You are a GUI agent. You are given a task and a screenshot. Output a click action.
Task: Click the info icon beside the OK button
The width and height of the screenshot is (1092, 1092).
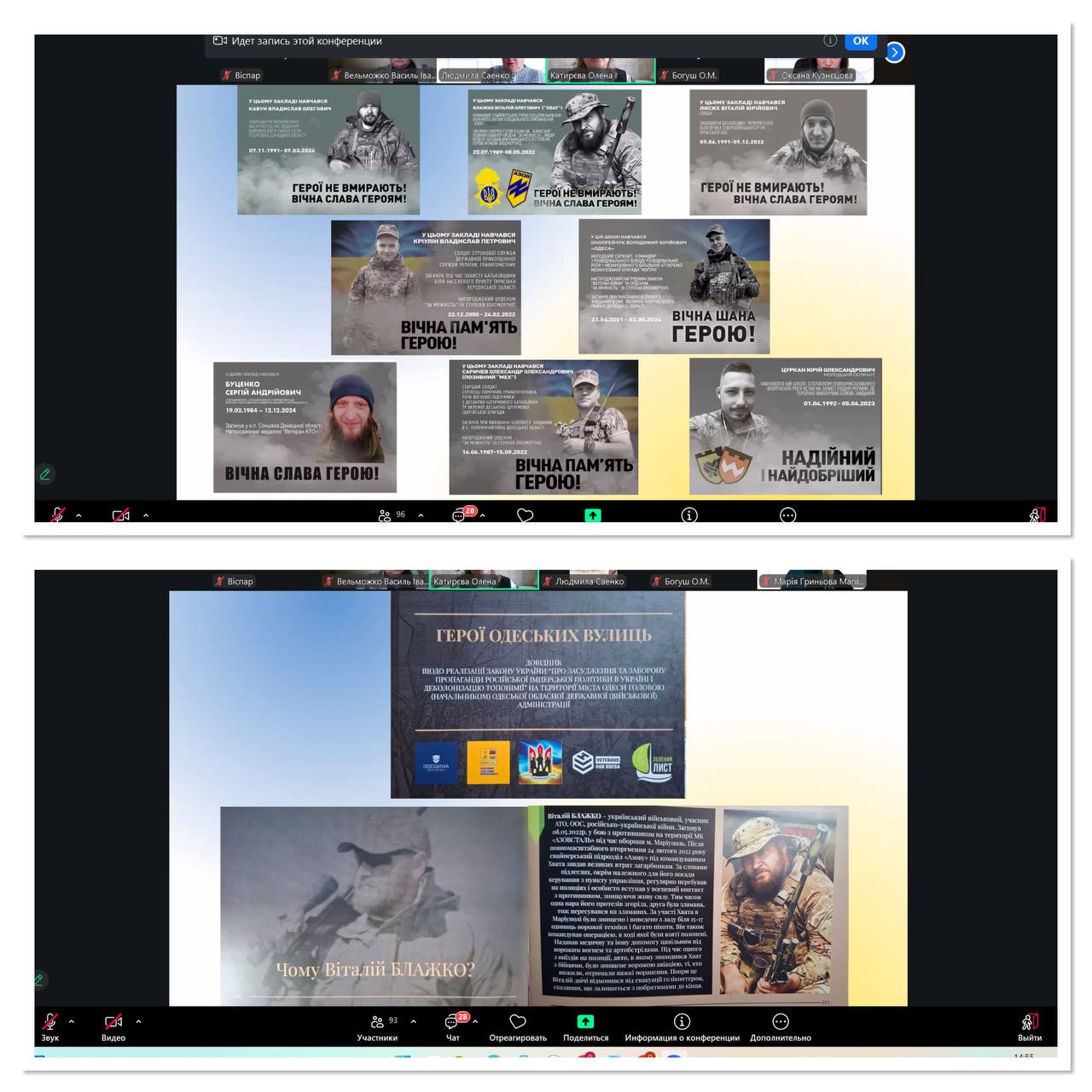pyautogui.click(x=829, y=40)
